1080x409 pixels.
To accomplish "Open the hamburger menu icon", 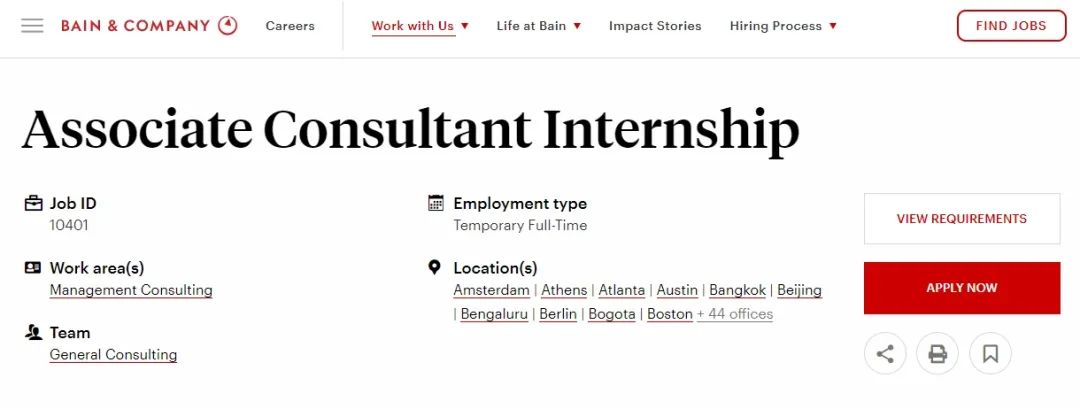I will (x=32, y=26).
